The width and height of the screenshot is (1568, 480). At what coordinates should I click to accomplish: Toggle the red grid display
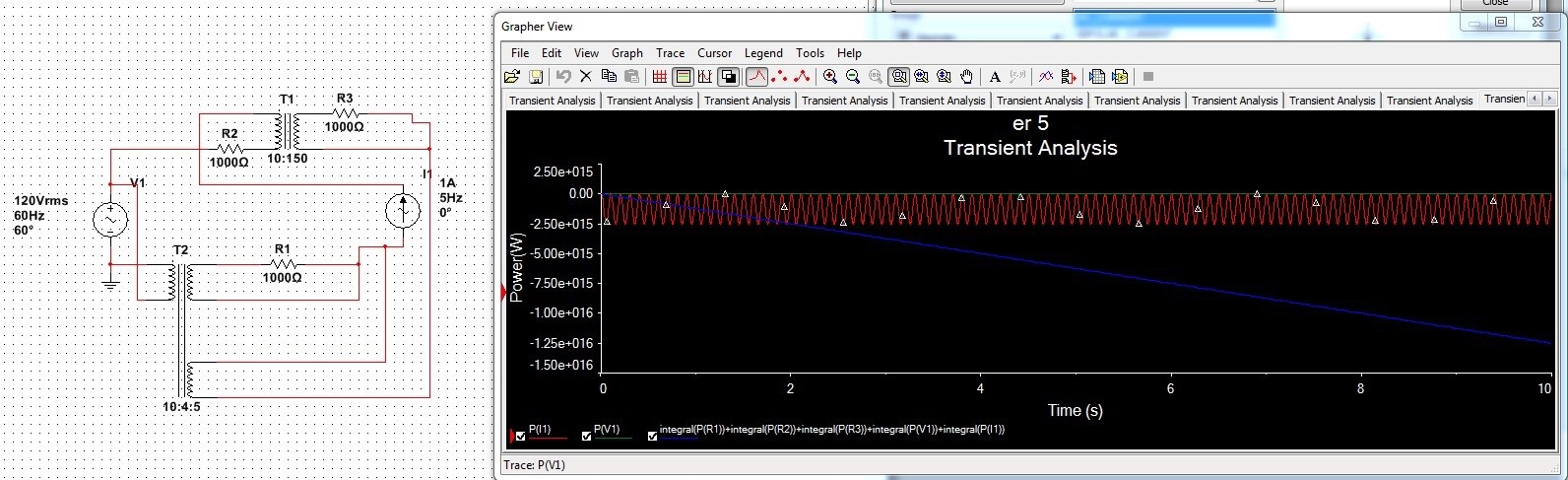click(660, 77)
